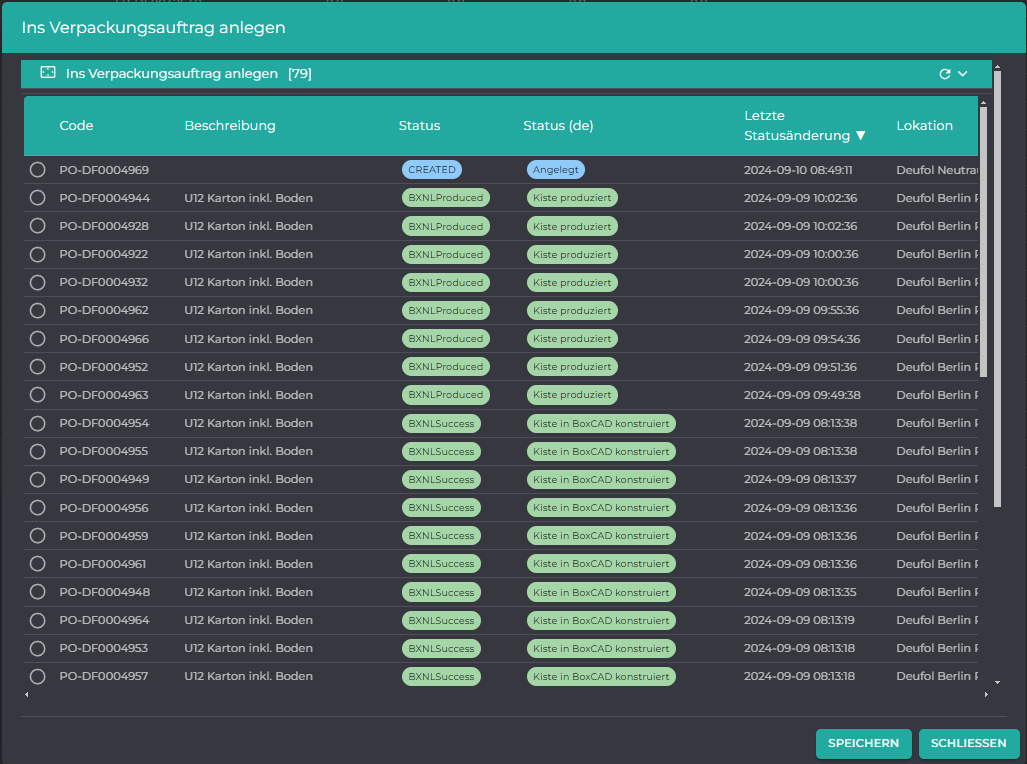Image resolution: width=1027 pixels, height=764 pixels.
Task: Click the code PO-DF0004952
Action: (x=103, y=367)
